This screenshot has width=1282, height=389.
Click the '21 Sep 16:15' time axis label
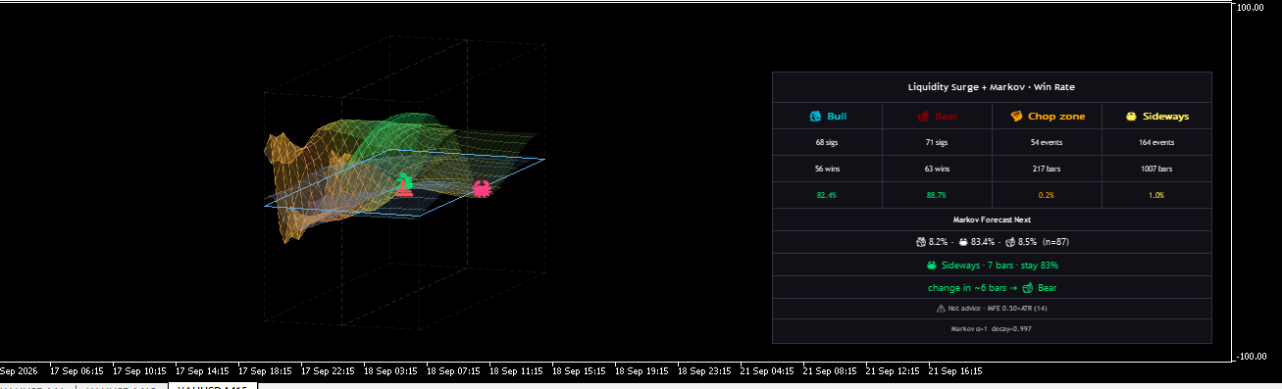click(956, 370)
